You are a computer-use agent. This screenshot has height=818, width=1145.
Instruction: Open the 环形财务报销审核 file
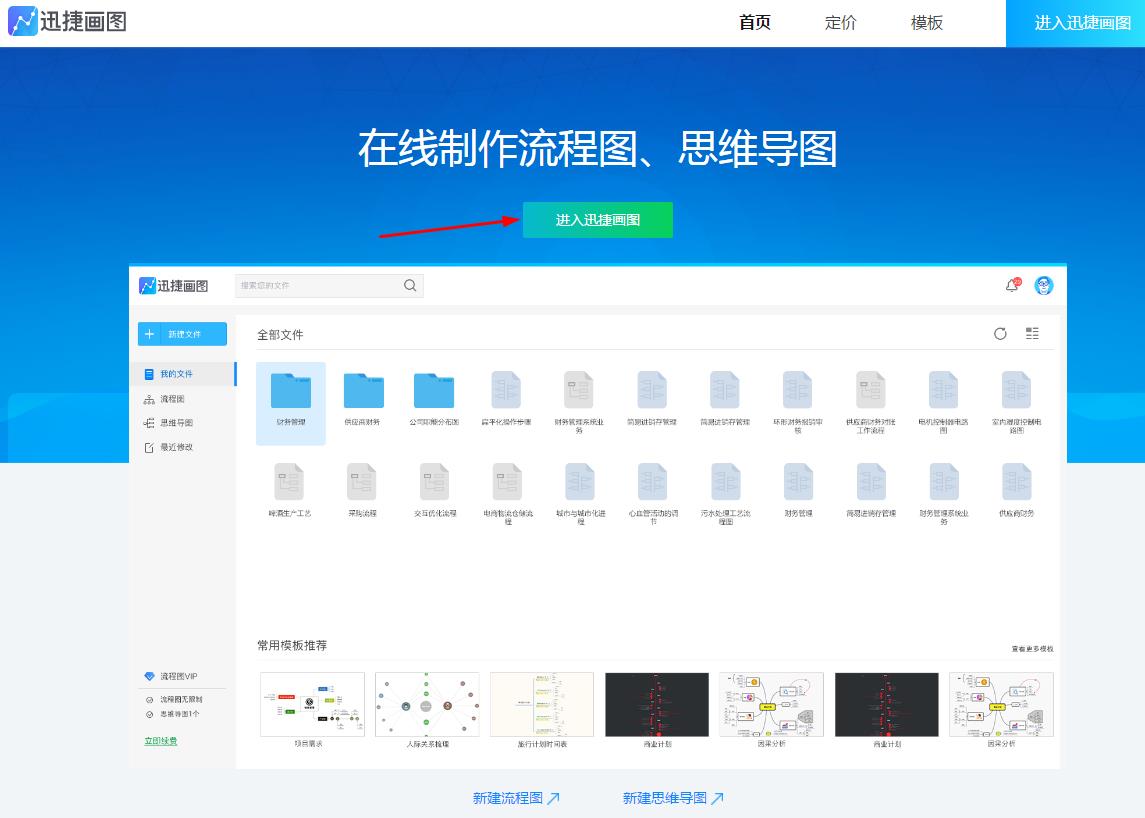[797, 401]
